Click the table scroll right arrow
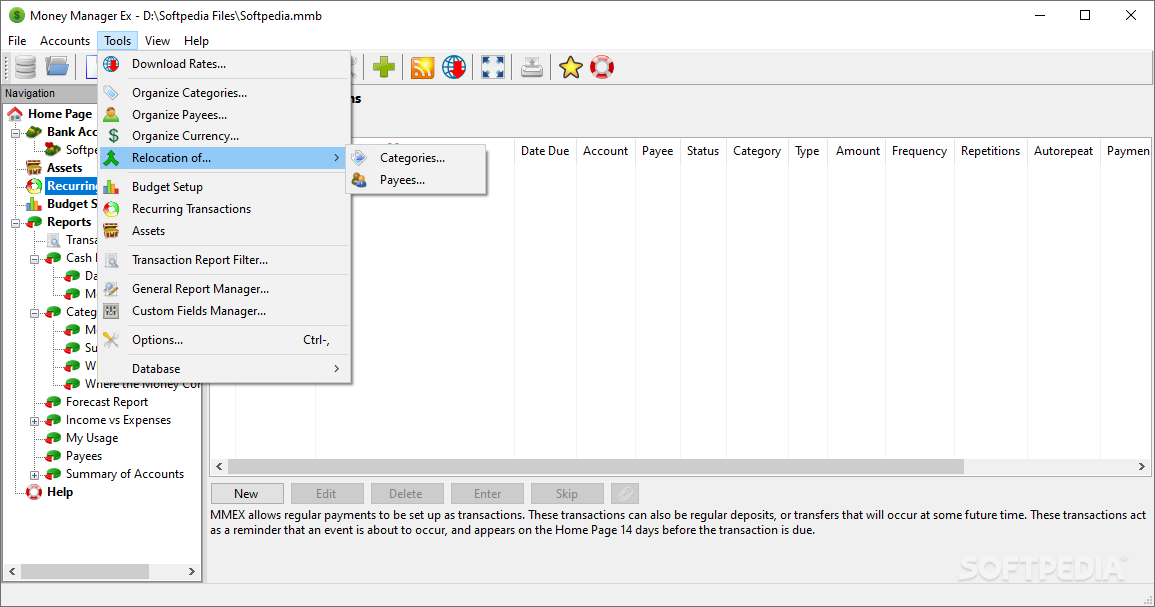 (1142, 466)
